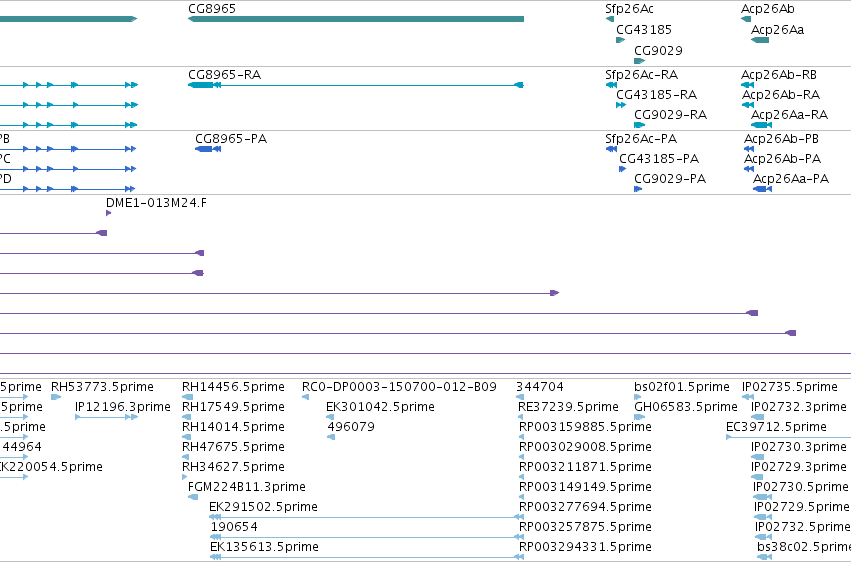Click the 190654 EST label
The width and height of the screenshot is (851, 562).
pyautogui.click(x=234, y=527)
